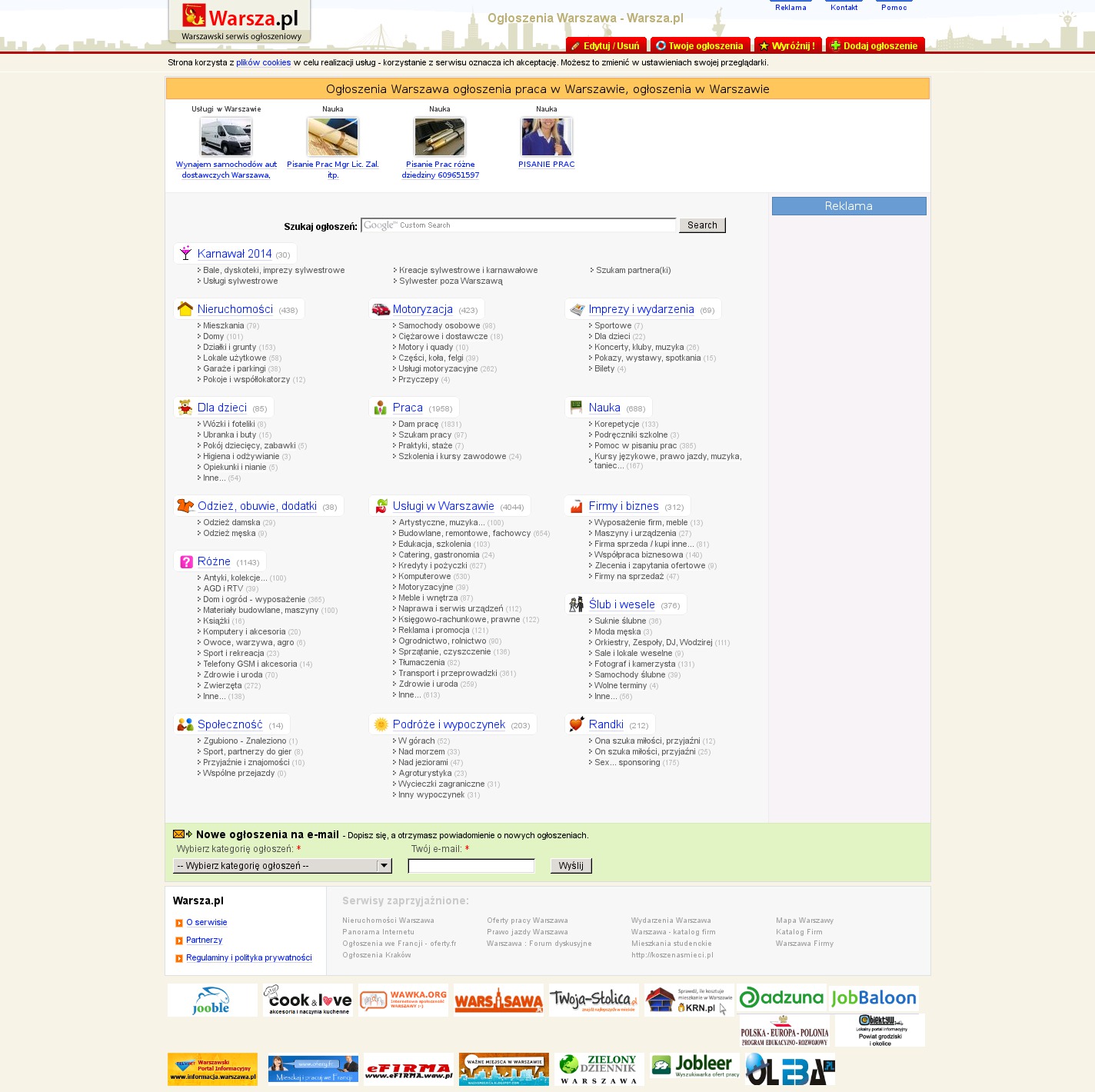Click the Google Custom Search input field
The width and height of the screenshot is (1095, 1092).
coord(518,225)
